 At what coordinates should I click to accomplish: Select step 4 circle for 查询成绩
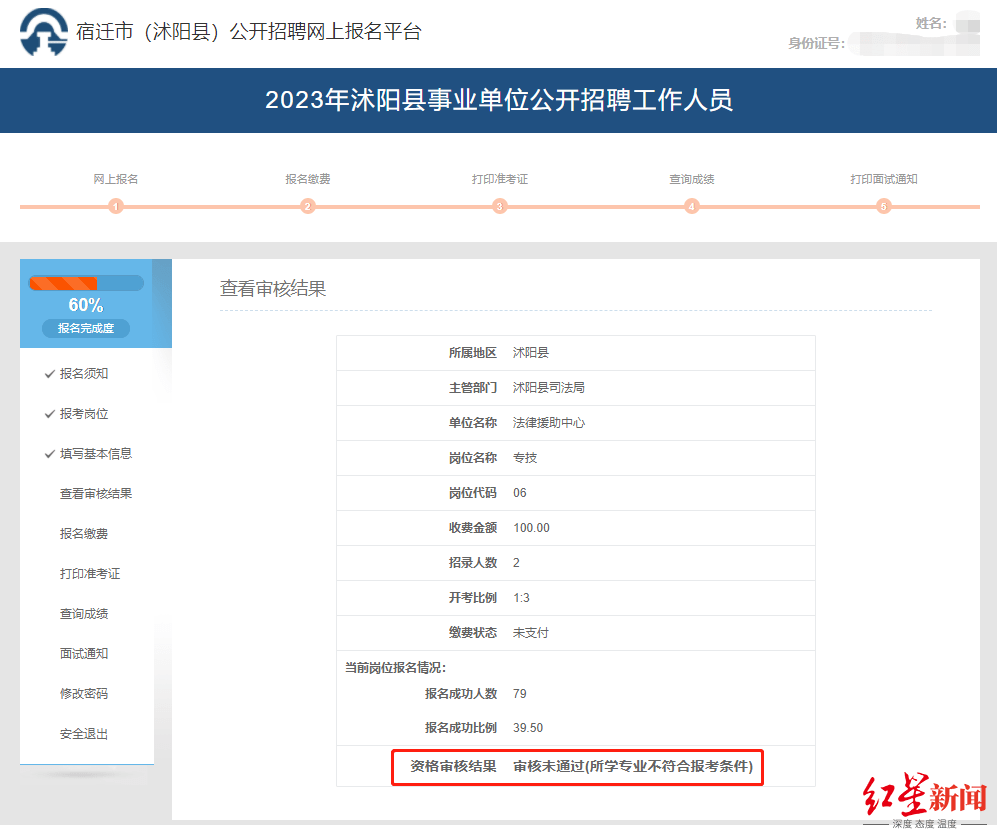pos(692,206)
